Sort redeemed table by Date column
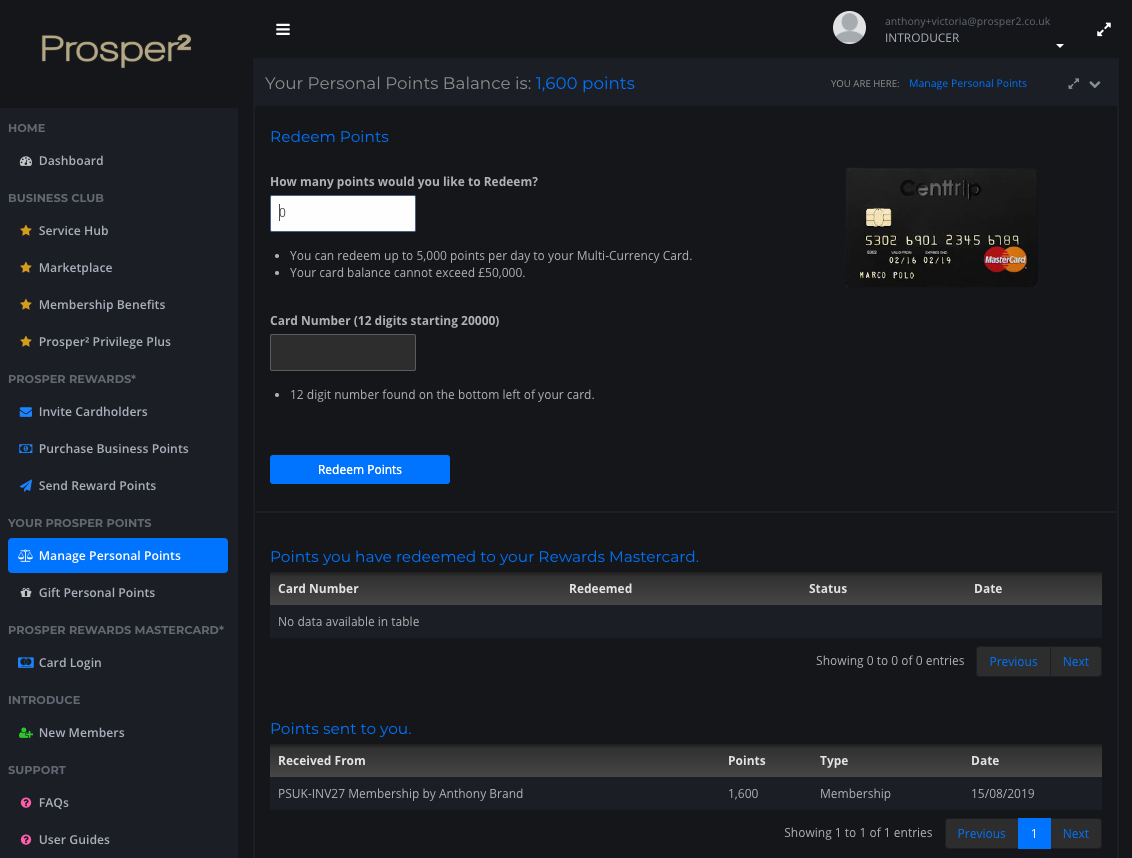1132x858 pixels. tap(988, 589)
